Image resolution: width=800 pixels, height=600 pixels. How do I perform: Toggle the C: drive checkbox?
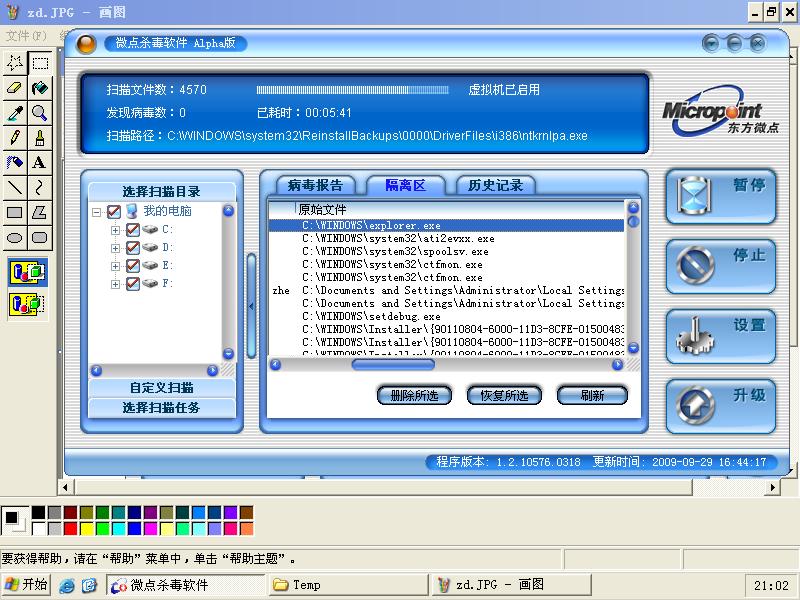133,230
